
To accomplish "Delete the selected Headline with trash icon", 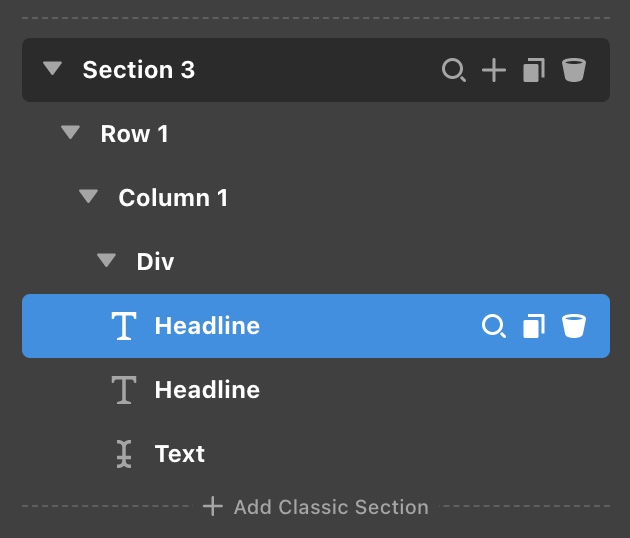I will (574, 326).
